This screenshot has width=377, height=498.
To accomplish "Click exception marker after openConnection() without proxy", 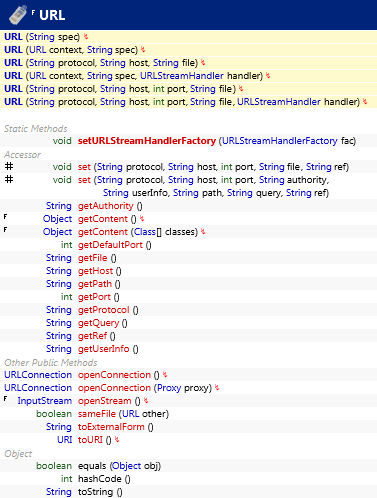I will [x=165, y=375].
